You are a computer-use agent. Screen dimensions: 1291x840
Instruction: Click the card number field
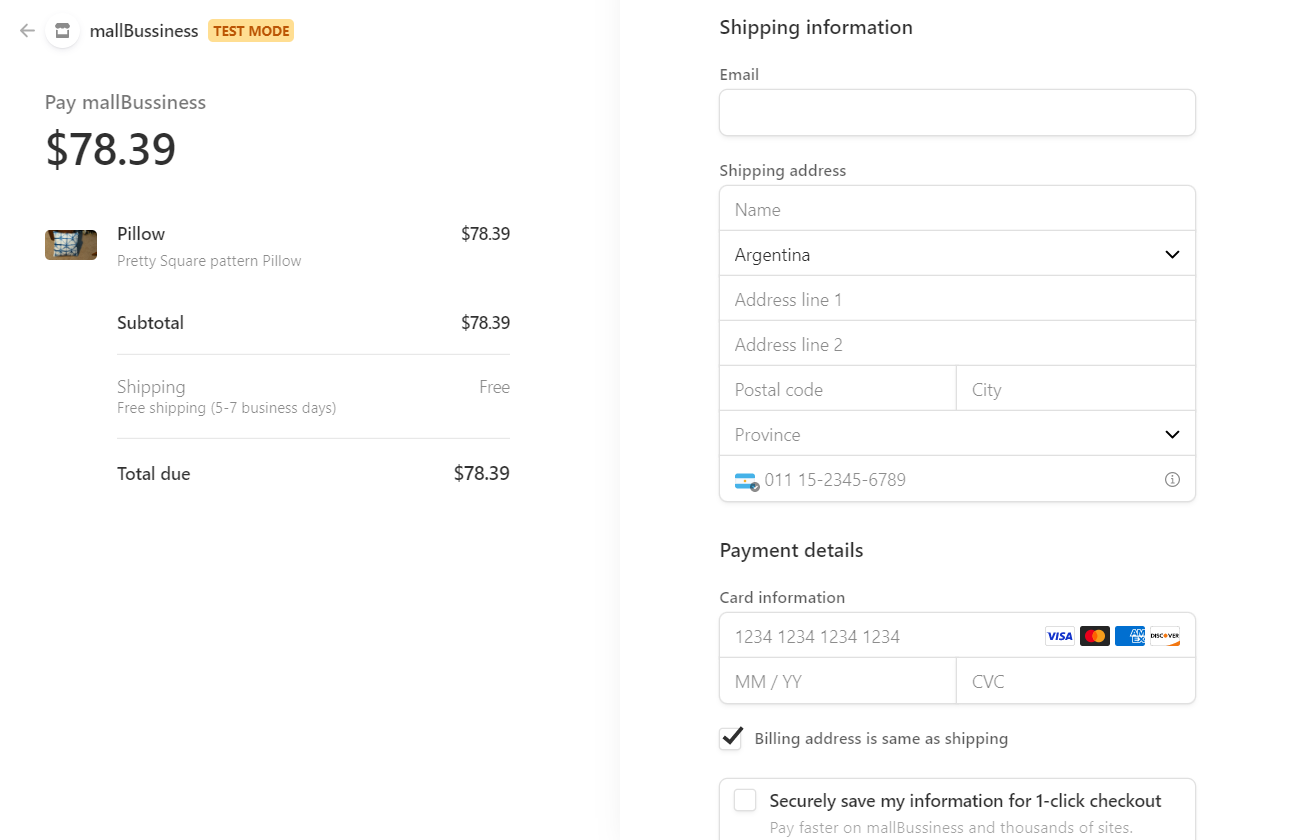point(880,637)
